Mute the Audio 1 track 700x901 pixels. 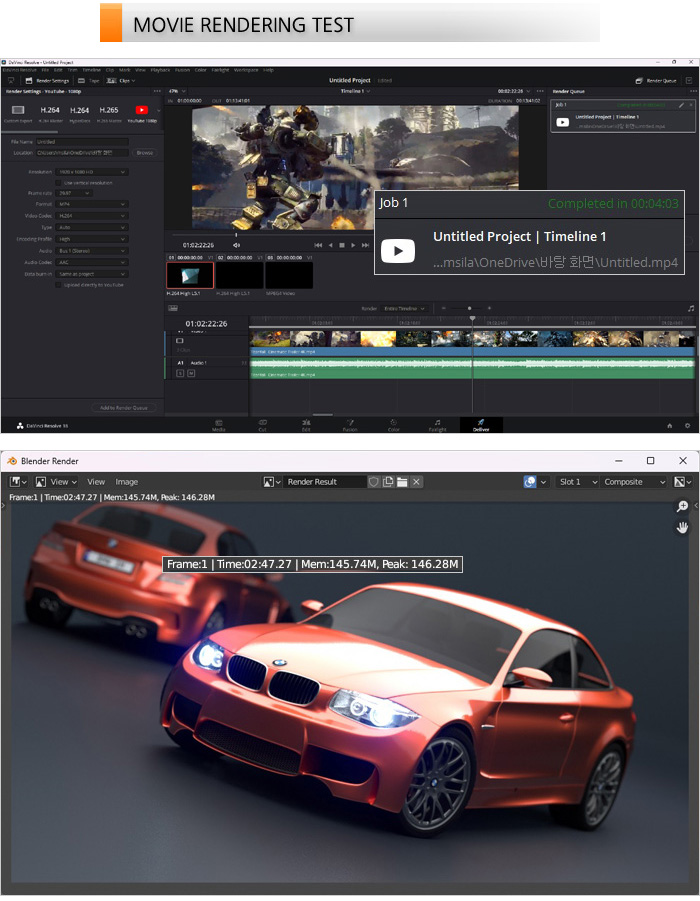pyautogui.click(x=191, y=374)
